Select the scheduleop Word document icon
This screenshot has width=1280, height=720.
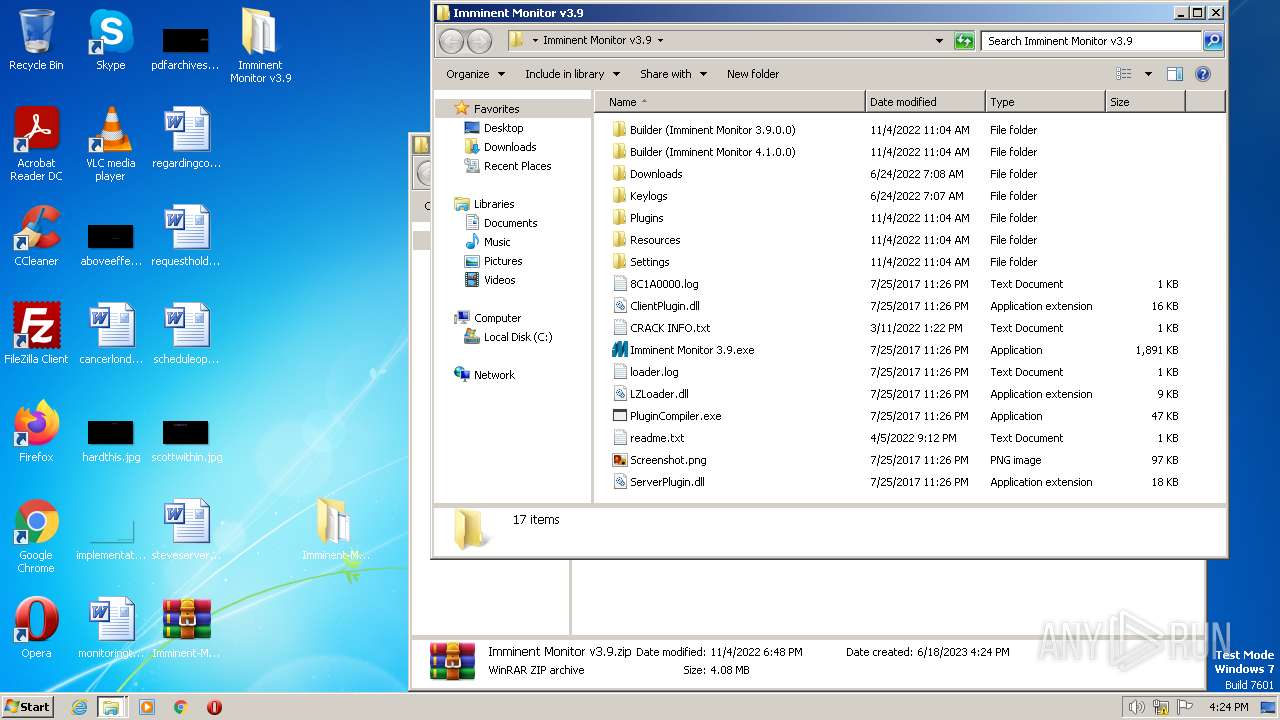click(x=186, y=334)
